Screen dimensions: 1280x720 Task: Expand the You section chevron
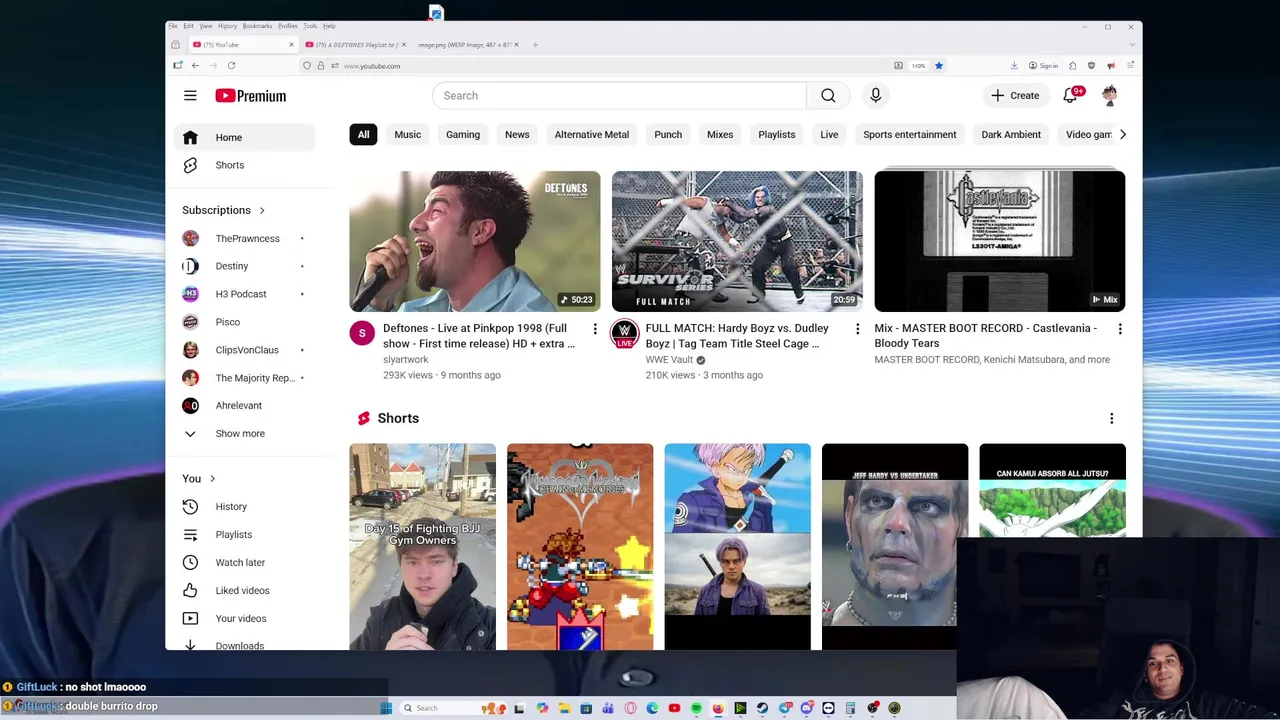point(212,479)
